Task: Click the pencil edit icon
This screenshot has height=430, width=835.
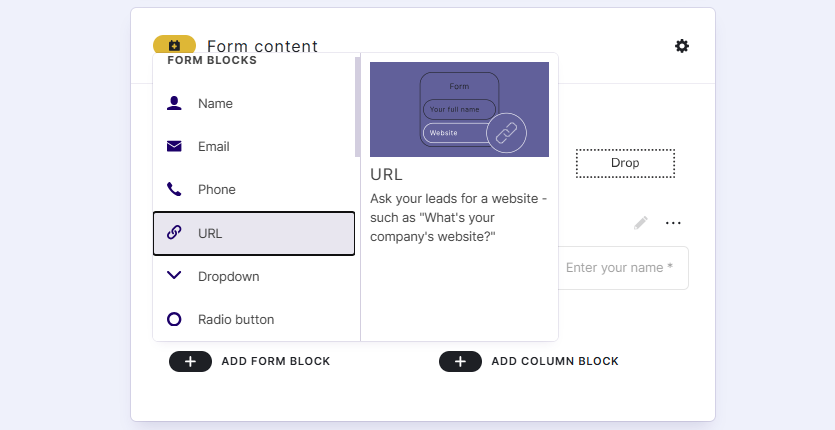Action: 641,223
